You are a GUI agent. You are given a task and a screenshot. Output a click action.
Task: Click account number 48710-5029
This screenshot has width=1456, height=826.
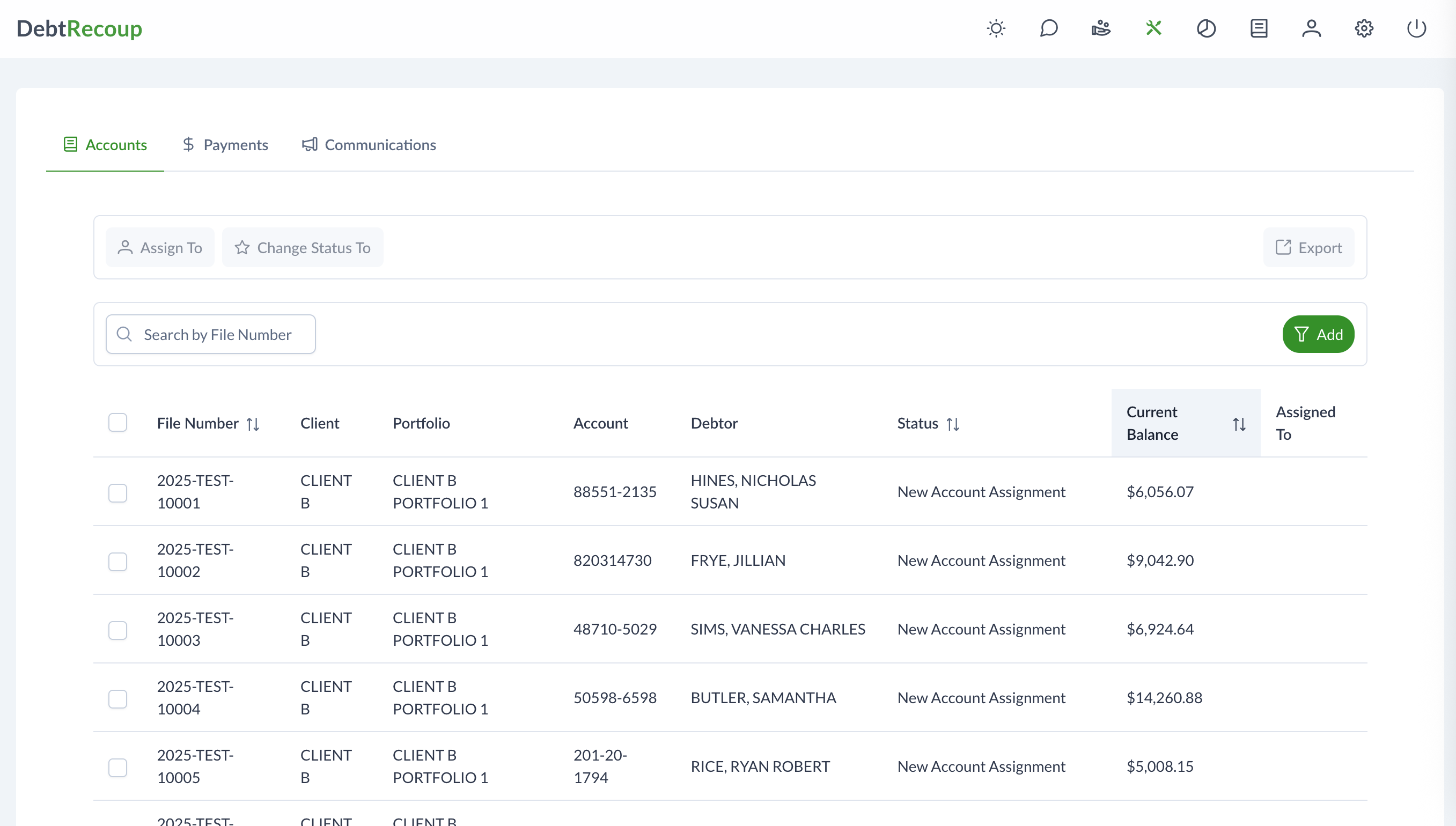(x=614, y=629)
